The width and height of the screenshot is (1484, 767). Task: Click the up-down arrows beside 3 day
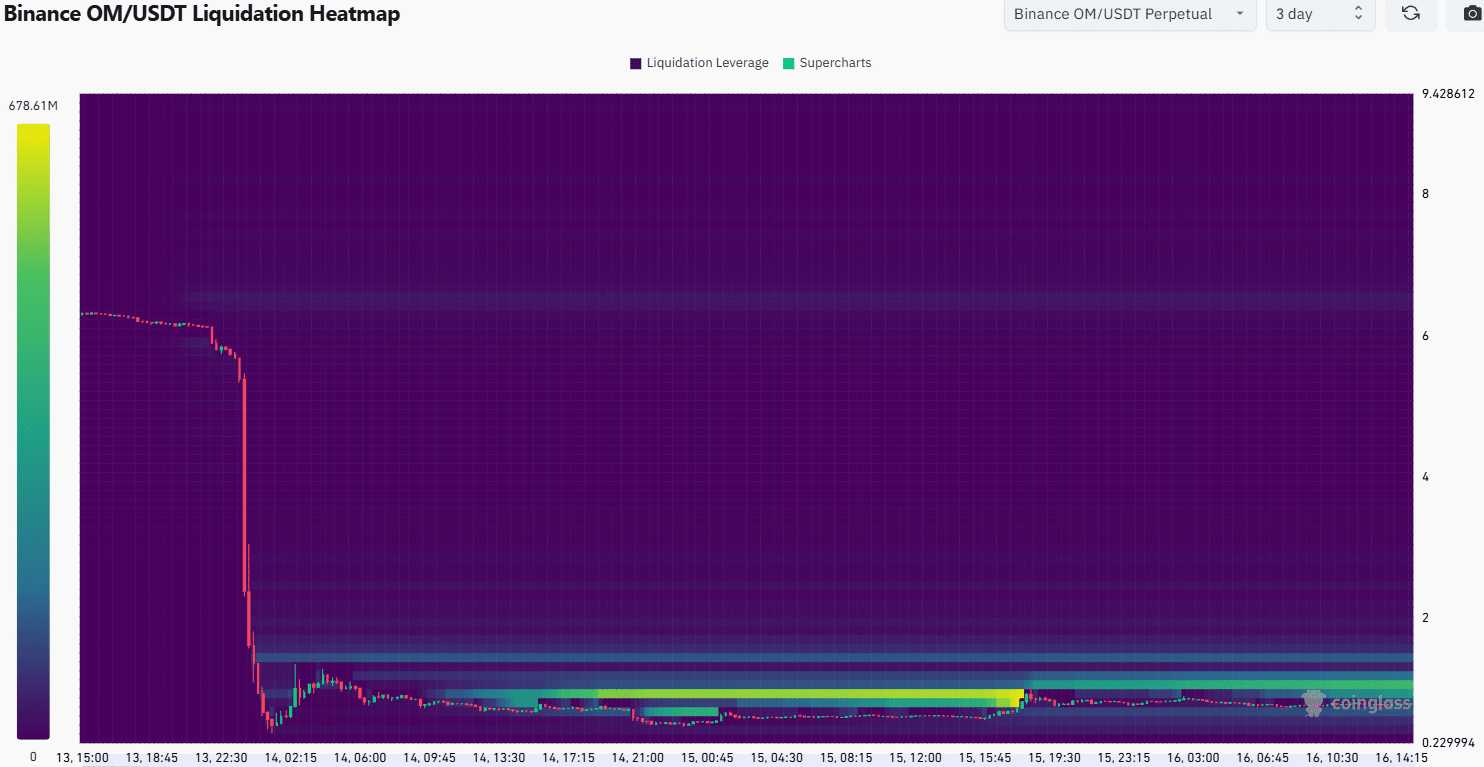click(1358, 14)
